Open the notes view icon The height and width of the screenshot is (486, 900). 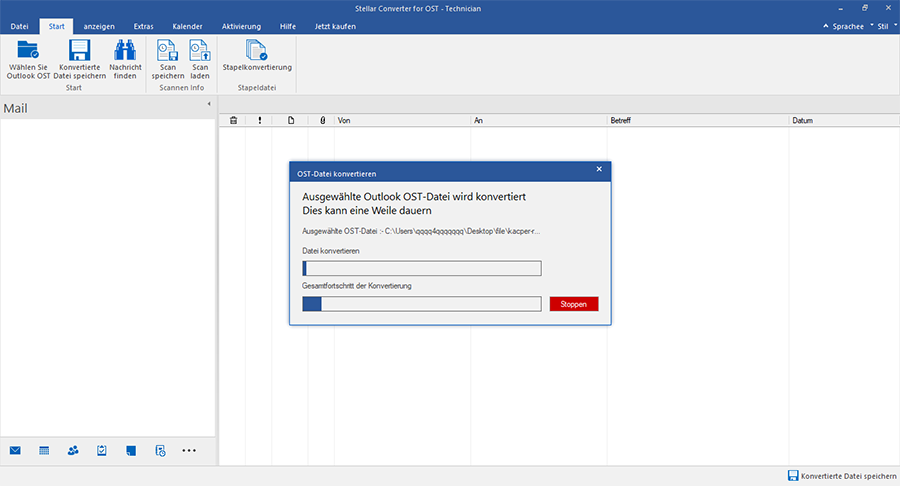point(131,451)
